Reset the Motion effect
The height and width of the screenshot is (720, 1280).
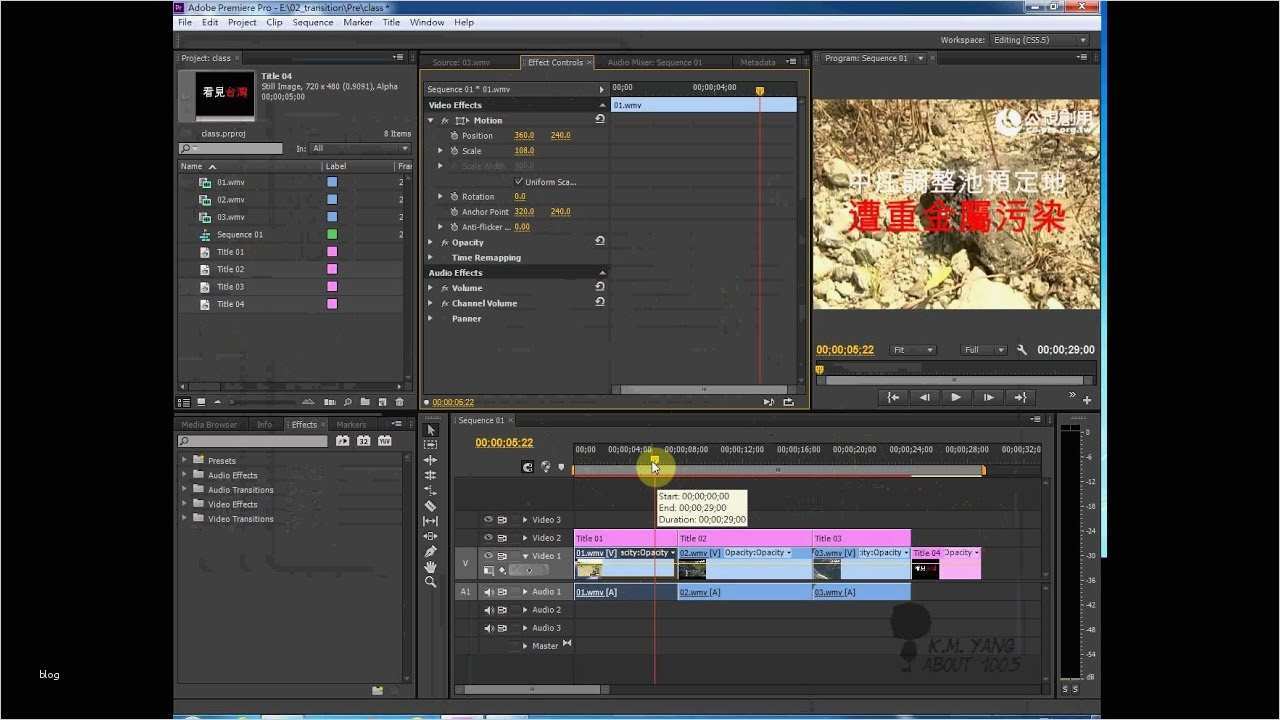[x=600, y=120]
